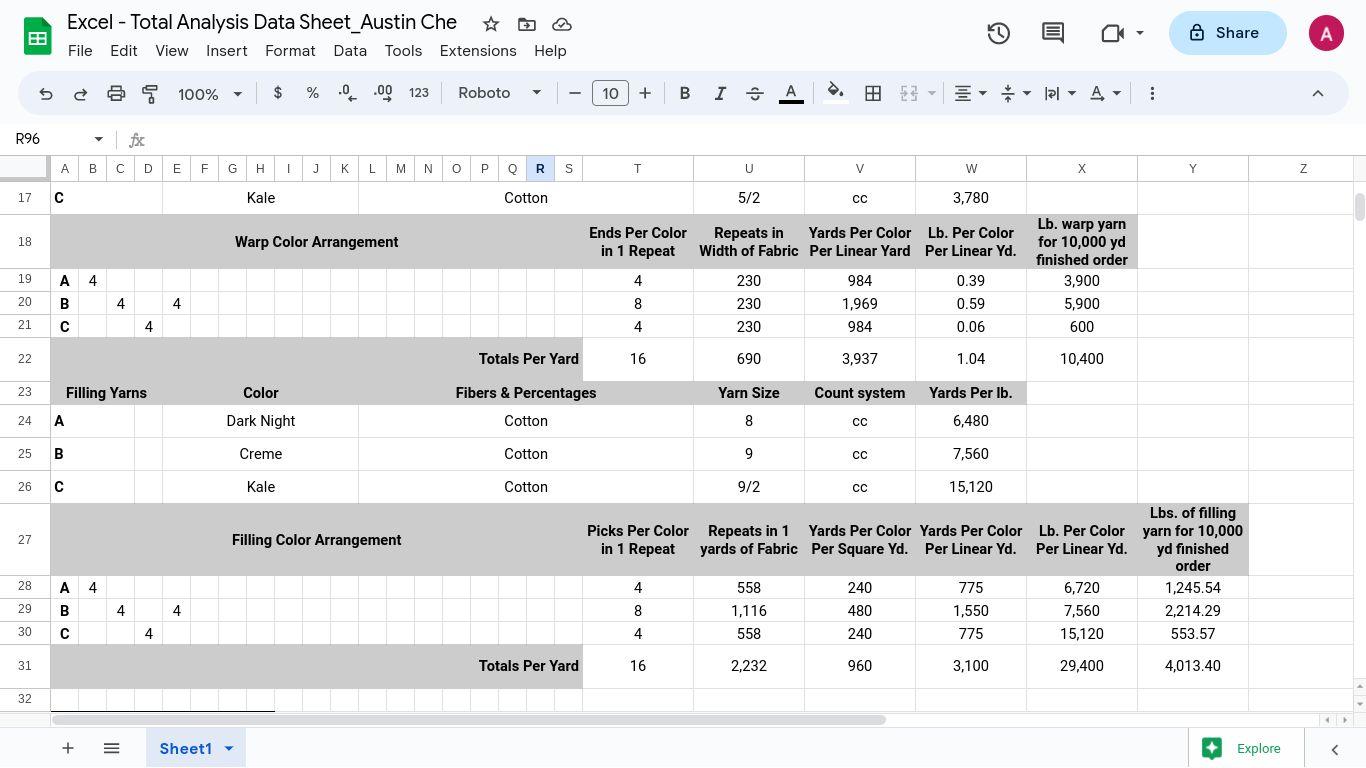This screenshot has width=1366, height=768.
Task: Open more number formats (123)
Action: (x=419, y=93)
